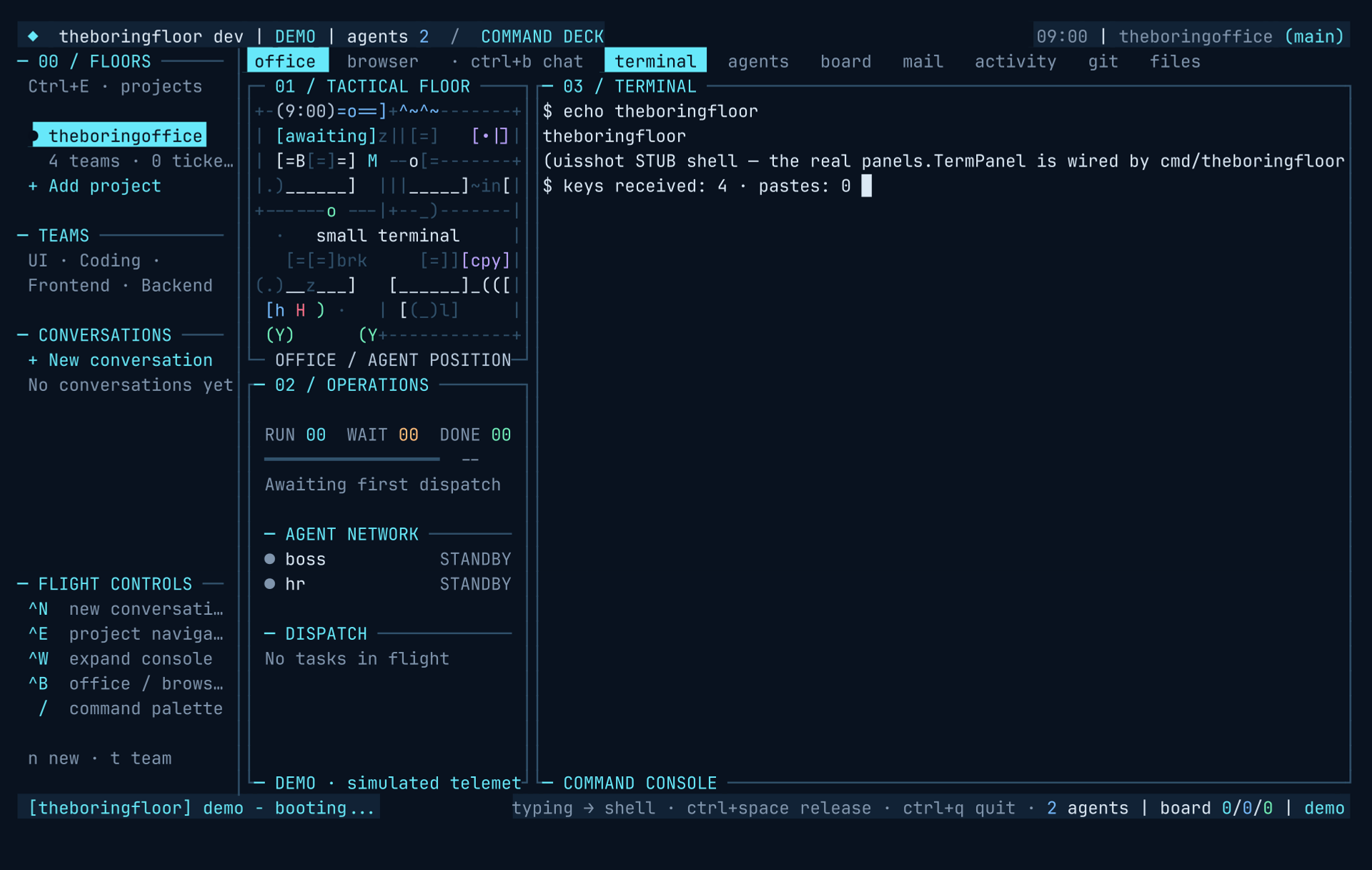Image resolution: width=1372 pixels, height=870 pixels.
Task: Click the UI team
Action: point(38,260)
